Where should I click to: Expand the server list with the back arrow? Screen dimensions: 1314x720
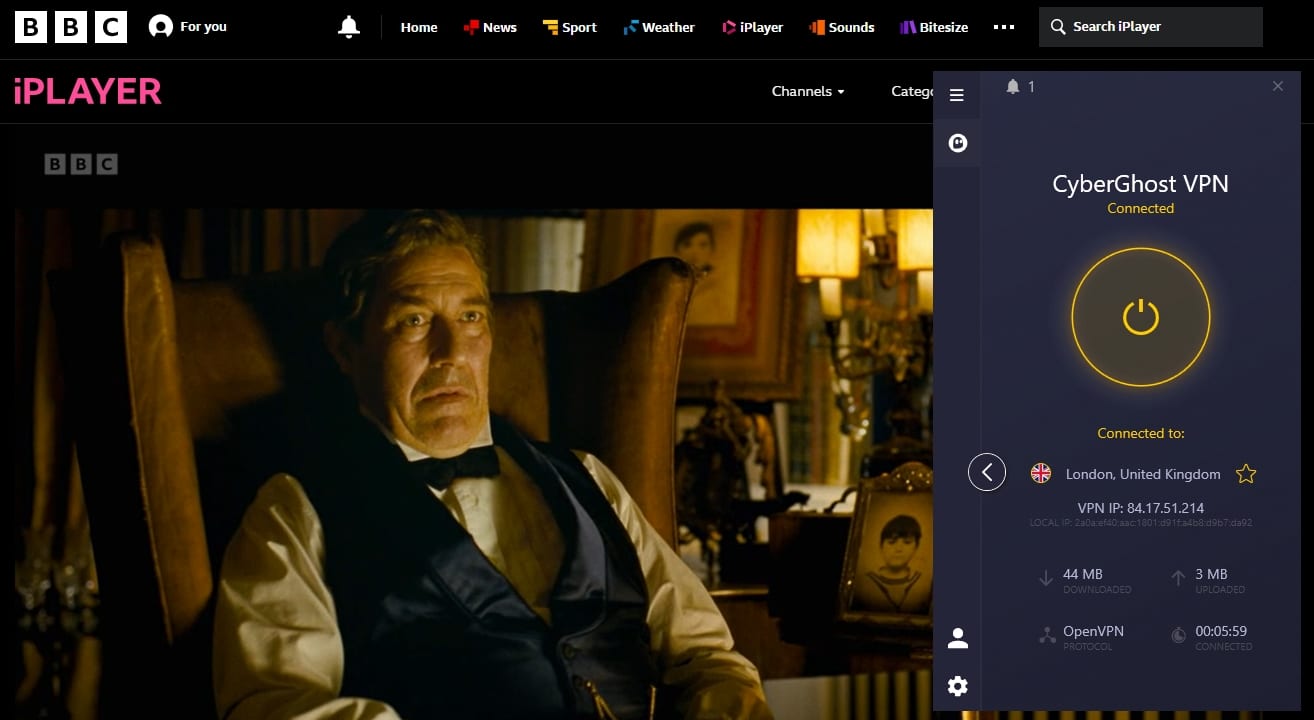(x=987, y=472)
